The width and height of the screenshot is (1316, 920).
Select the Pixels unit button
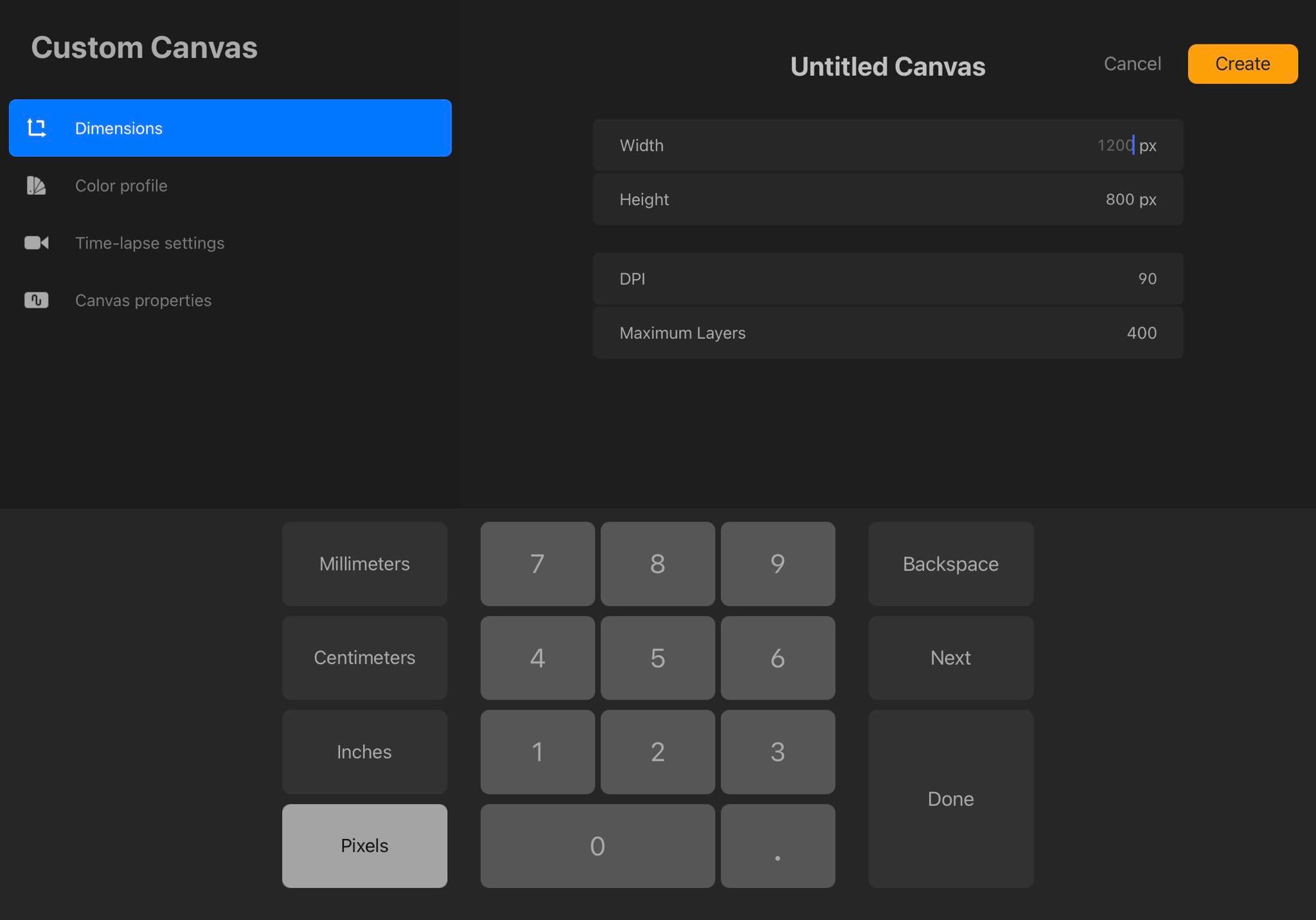364,845
